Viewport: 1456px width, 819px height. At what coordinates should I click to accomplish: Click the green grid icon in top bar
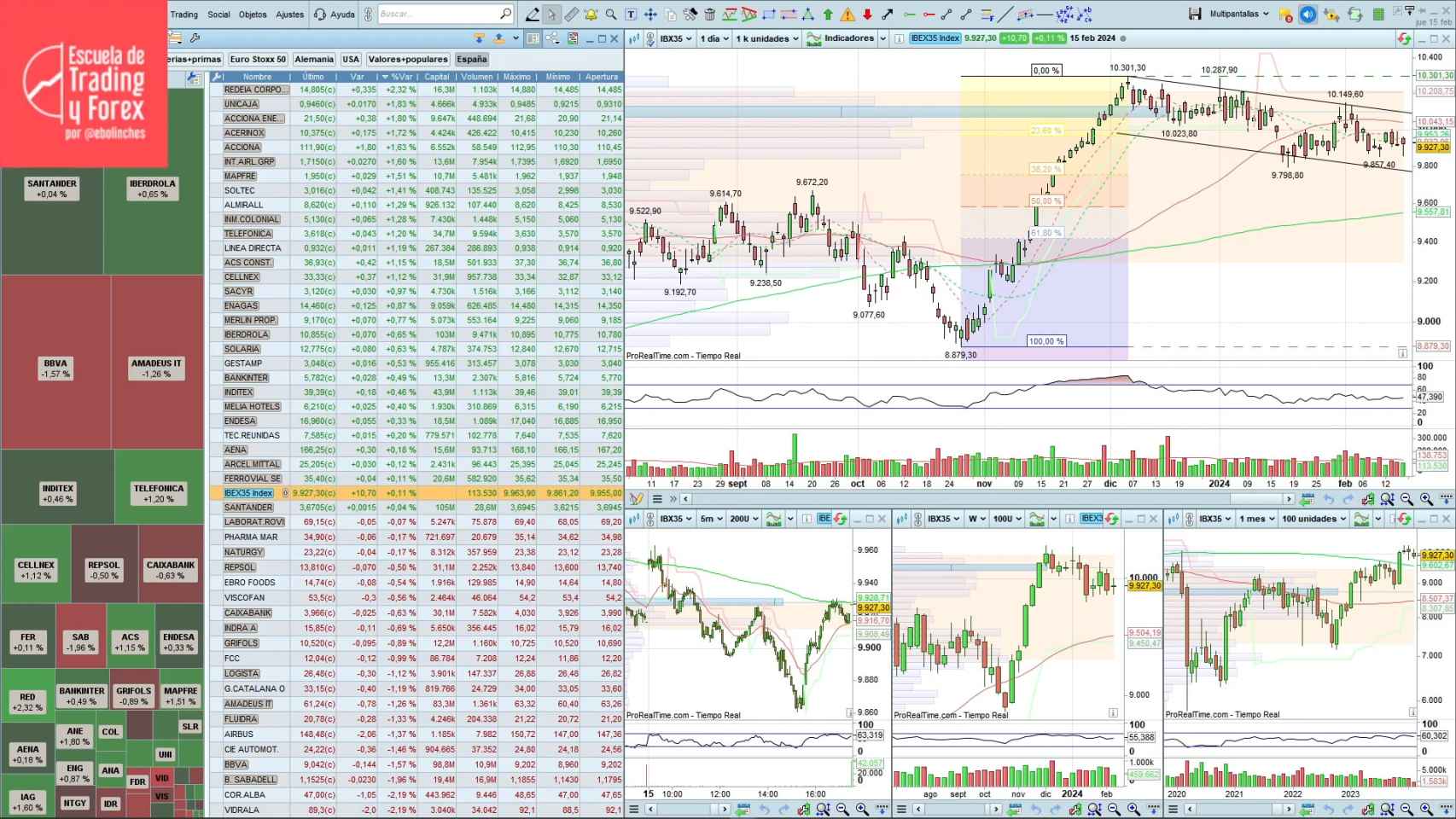1378,15
